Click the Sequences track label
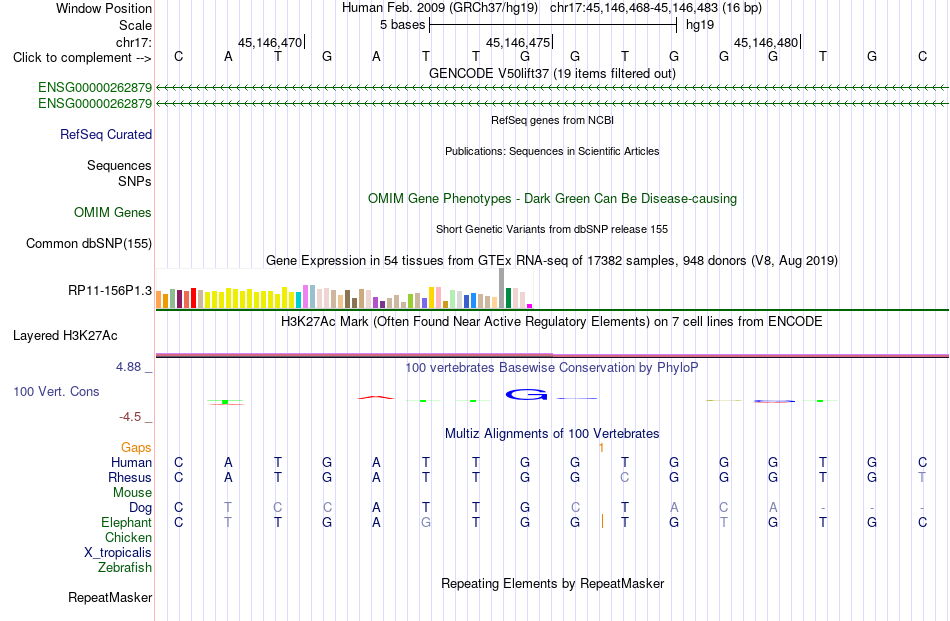950x621 pixels. [119, 165]
